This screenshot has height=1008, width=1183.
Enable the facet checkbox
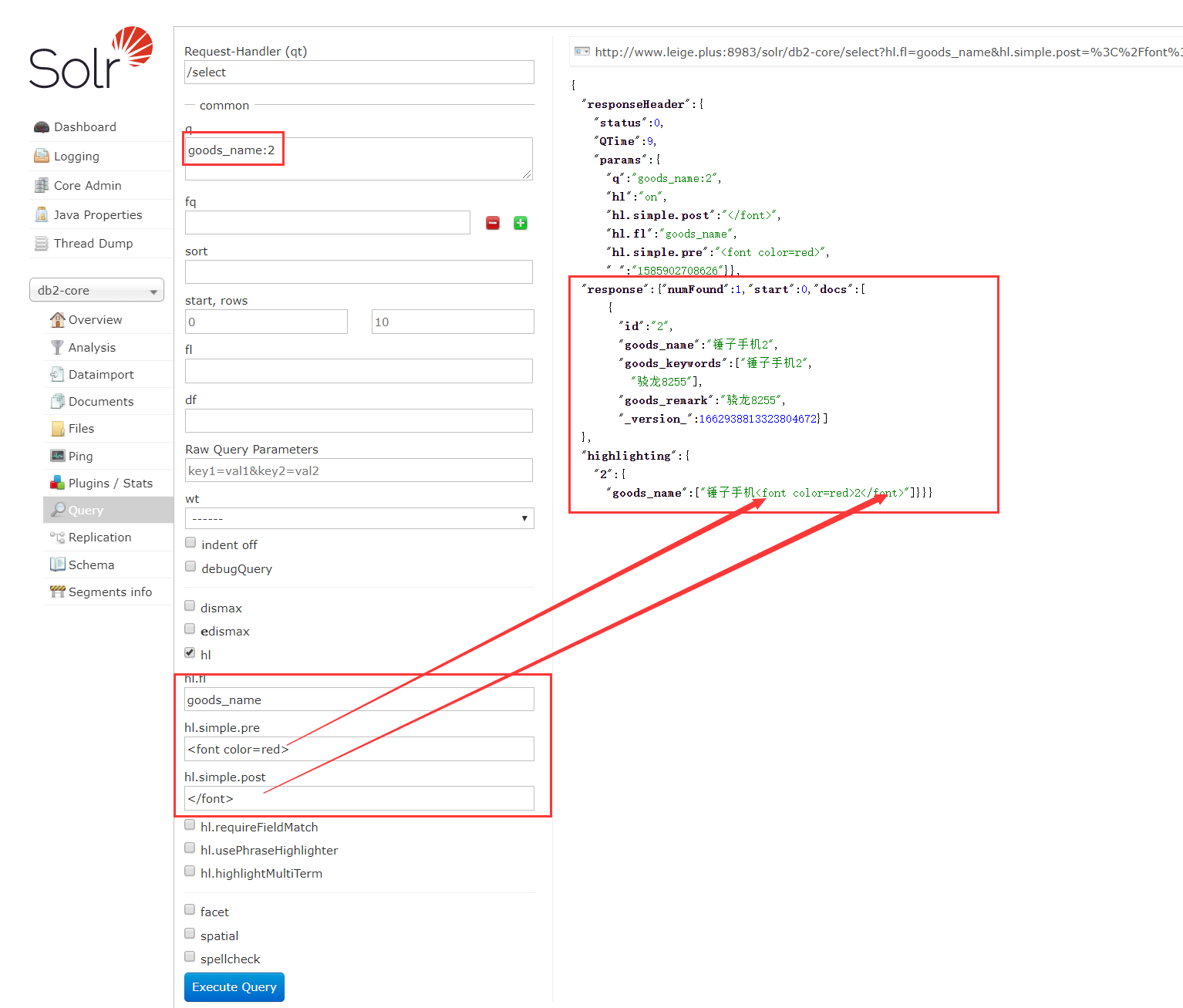click(190, 910)
